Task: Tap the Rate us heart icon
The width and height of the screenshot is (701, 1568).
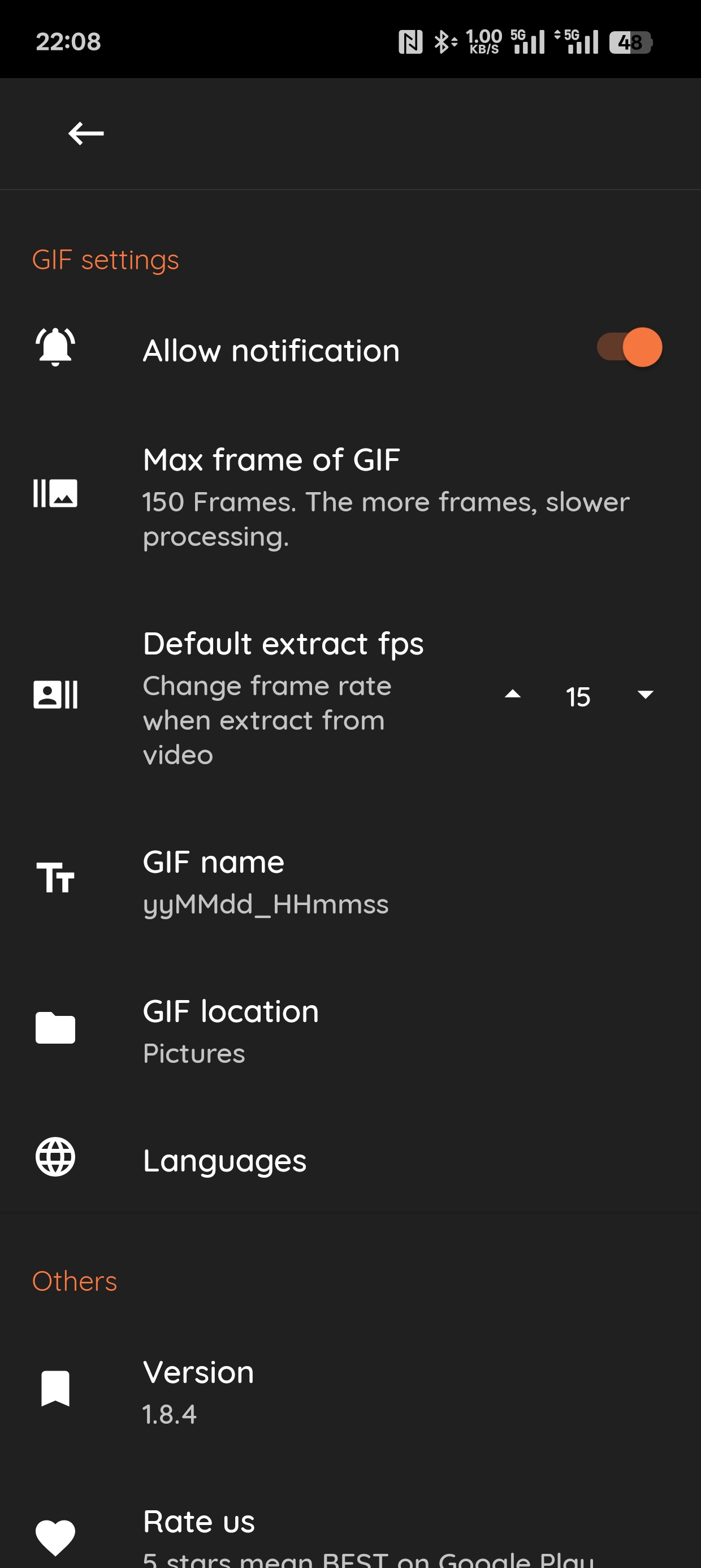Action: tap(55, 1536)
